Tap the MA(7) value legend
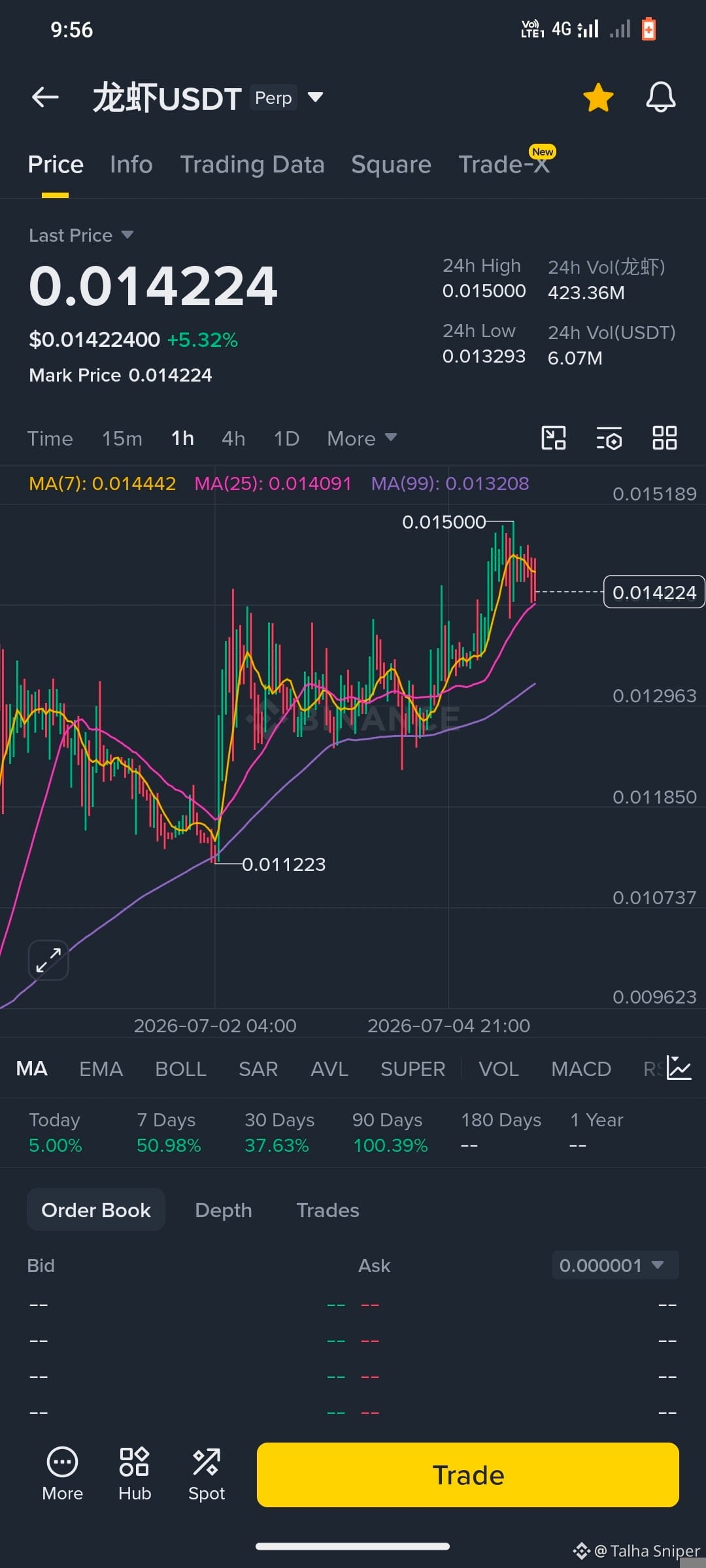Screen dimensions: 706x1568 pyautogui.click(x=103, y=483)
